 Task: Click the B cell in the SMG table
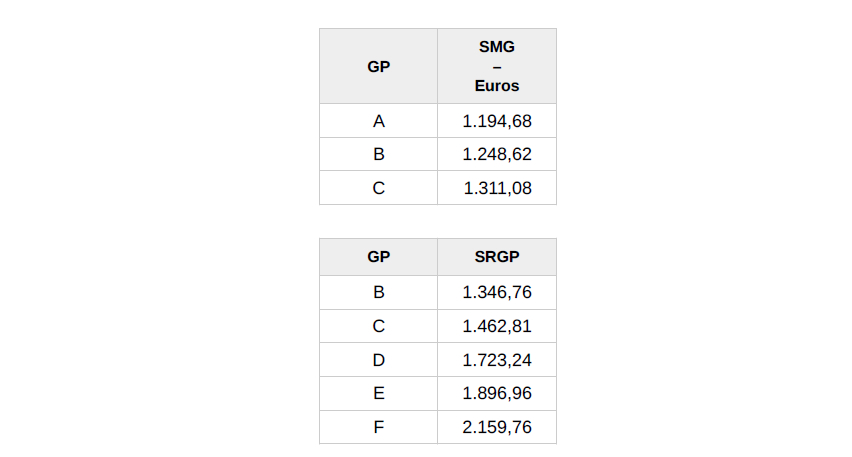click(x=378, y=154)
